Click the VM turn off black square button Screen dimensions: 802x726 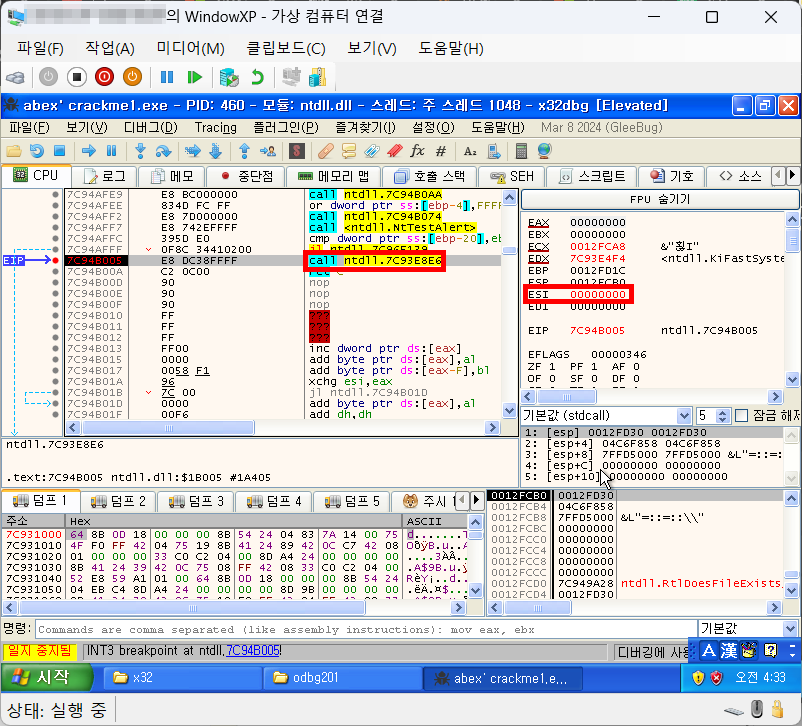(77, 77)
